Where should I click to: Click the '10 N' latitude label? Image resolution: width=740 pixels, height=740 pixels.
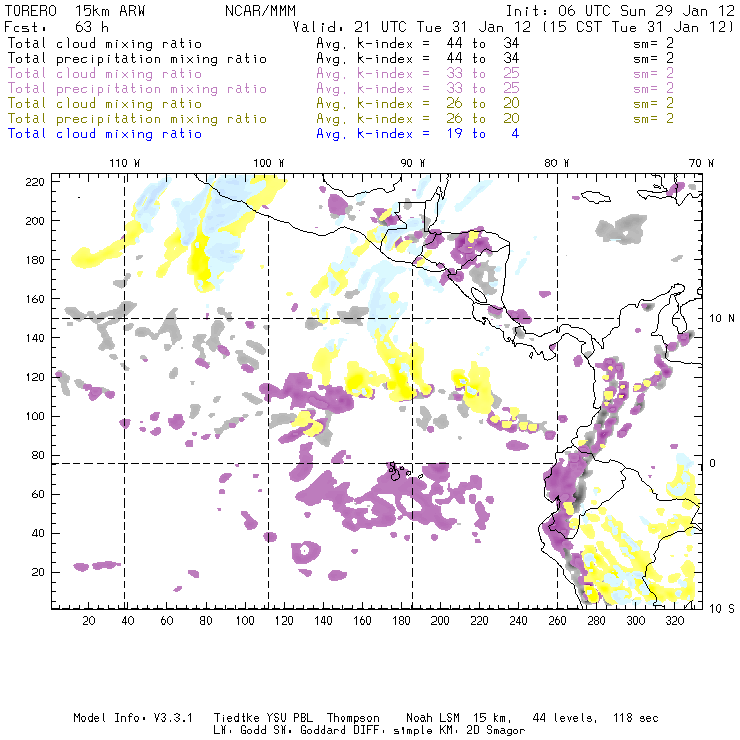pyautogui.click(x=722, y=319)
